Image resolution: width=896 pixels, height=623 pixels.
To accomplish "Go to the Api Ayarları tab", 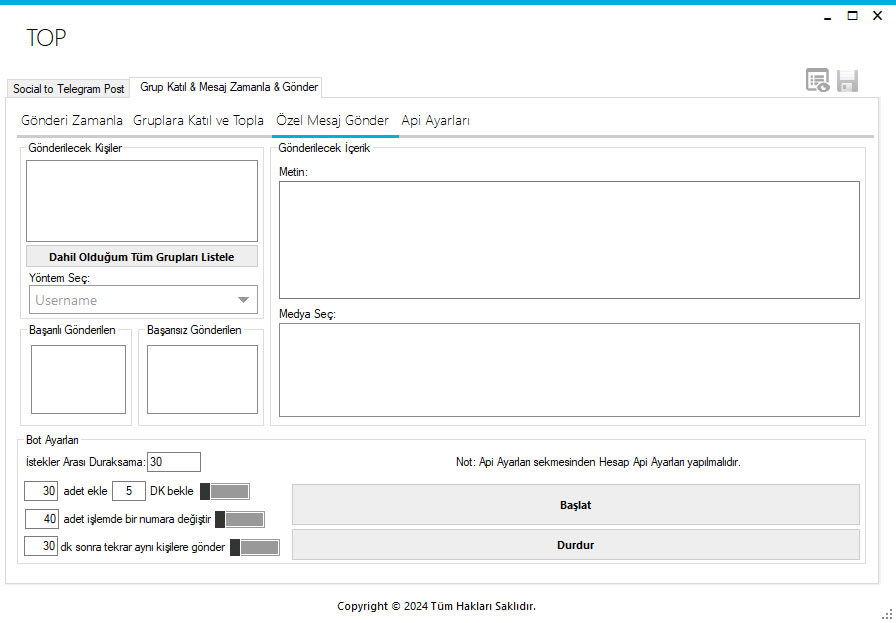I will click(x=435, y=121).
